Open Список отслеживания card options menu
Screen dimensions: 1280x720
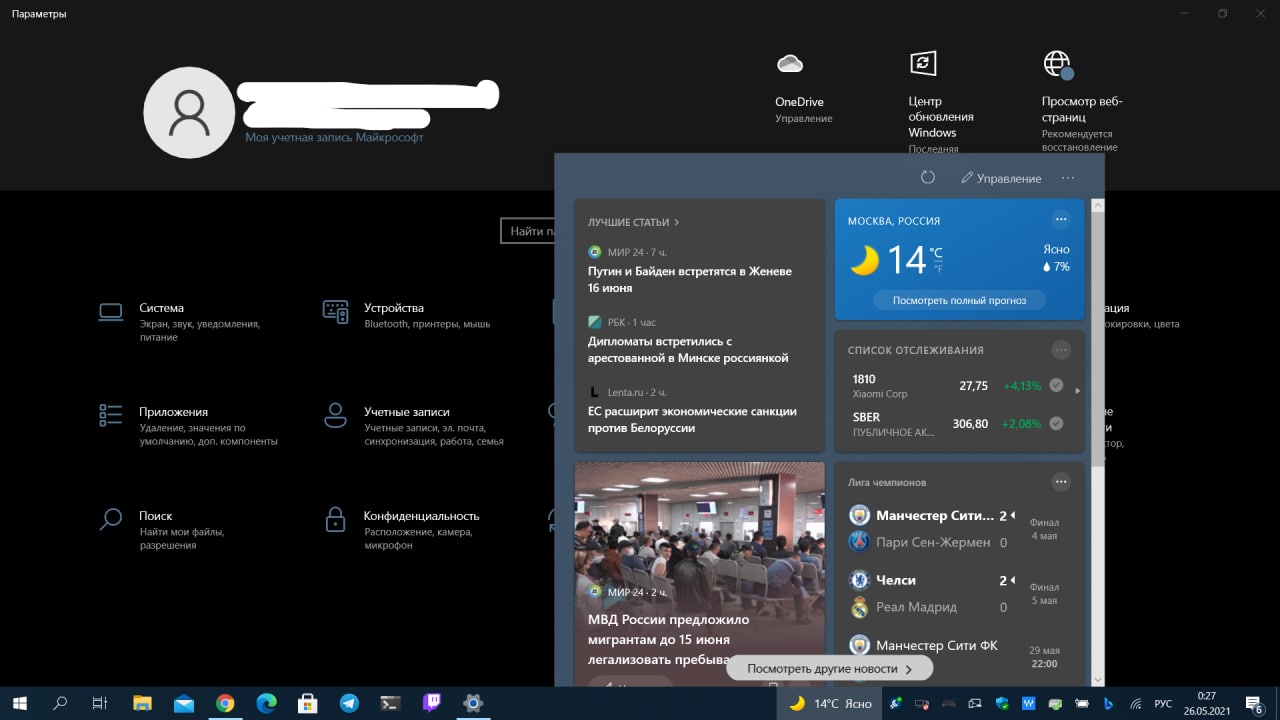click(x=1061, y=350)
